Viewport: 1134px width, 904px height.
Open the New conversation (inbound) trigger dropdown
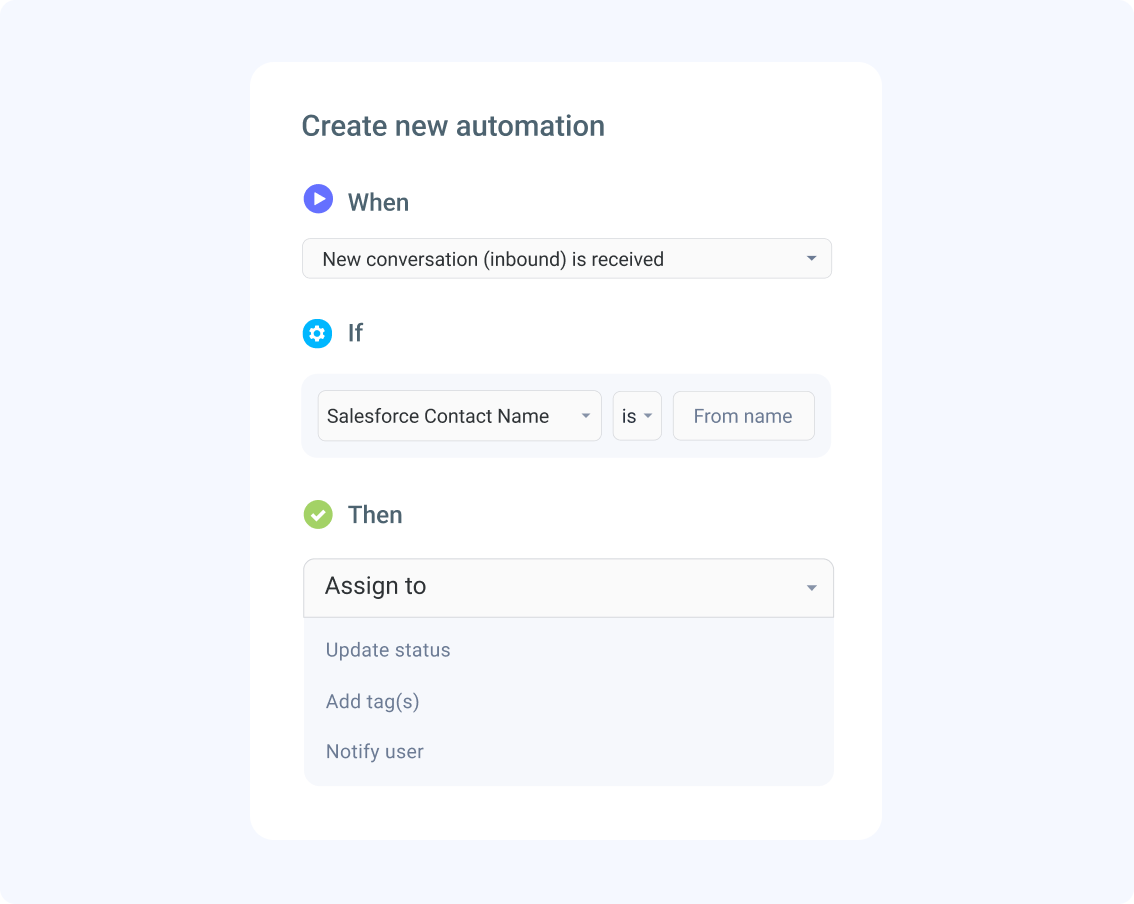[x=567, y=258]
